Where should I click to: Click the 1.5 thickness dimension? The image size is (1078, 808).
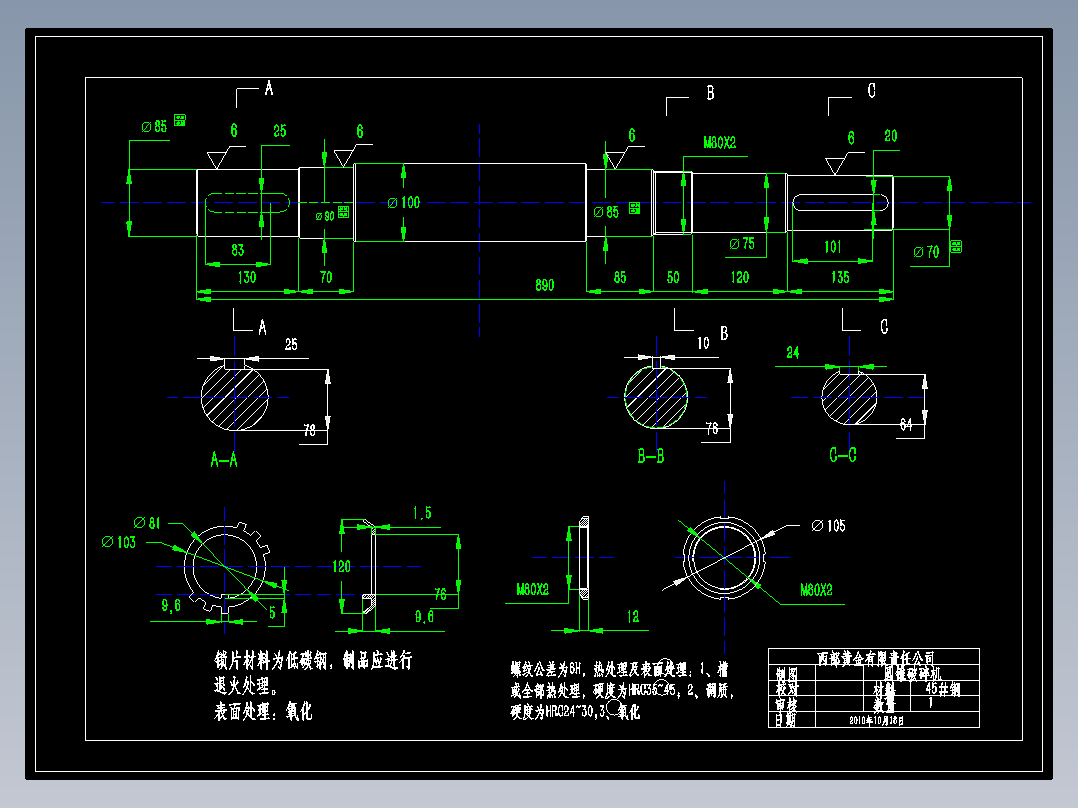(422, 513)
